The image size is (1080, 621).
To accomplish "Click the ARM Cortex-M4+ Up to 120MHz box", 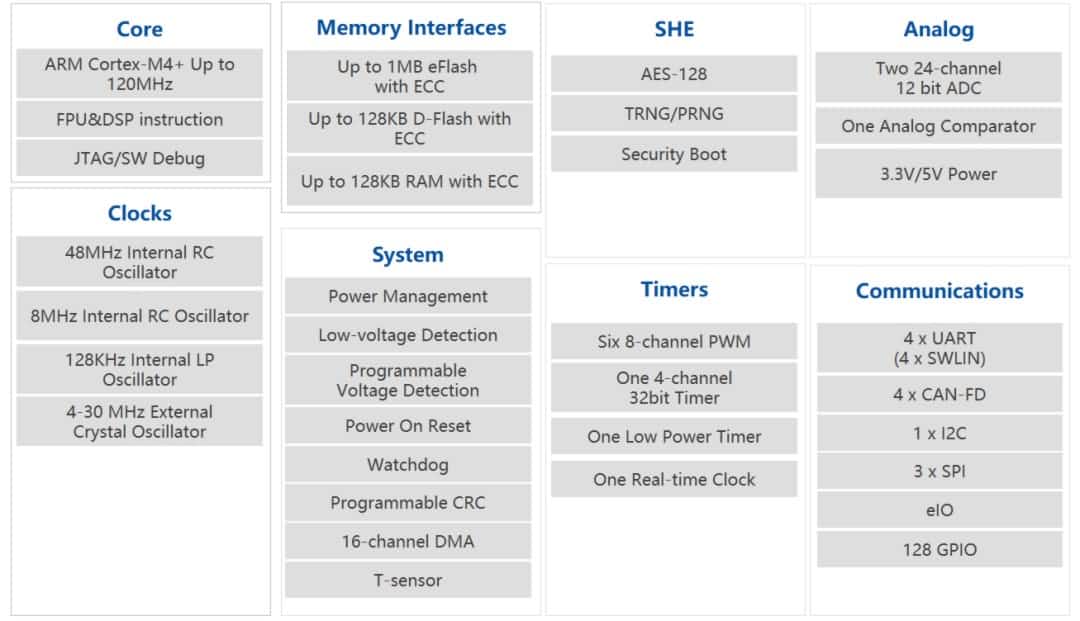I will 139,74.
